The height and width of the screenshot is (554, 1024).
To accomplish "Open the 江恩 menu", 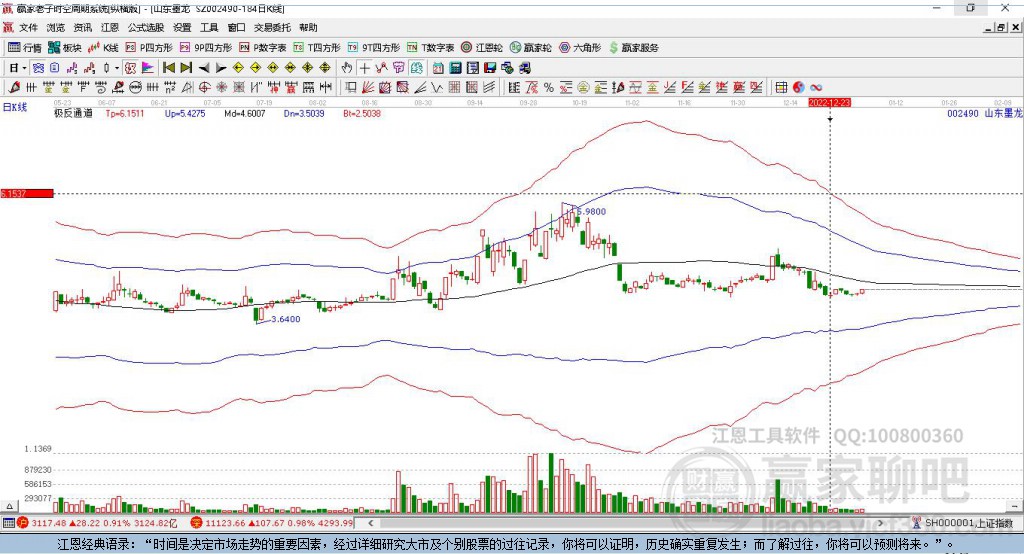I will [x=110, y=27].
